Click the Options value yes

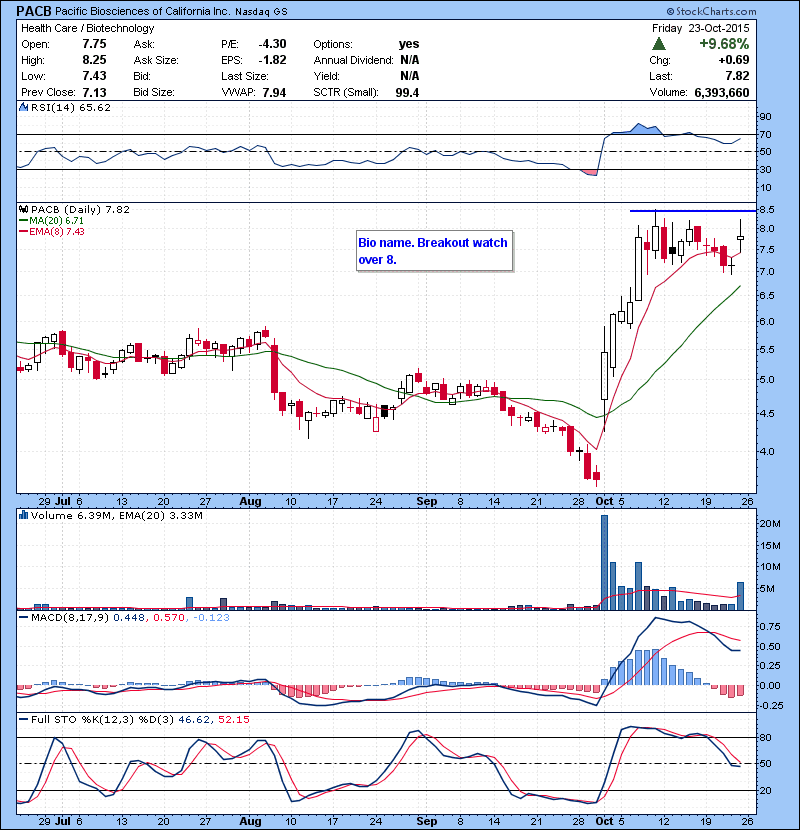pyautogui.click(x=409, y=44)
